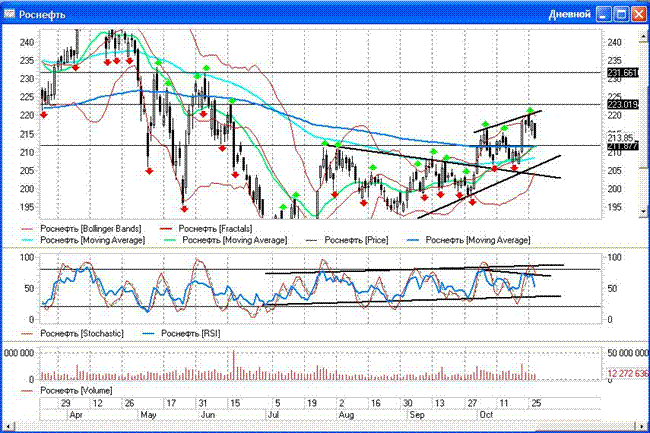Screen dimensions: 650x433
Task: Select the Stochastic indicator legend entry
Action: point(82,333)
